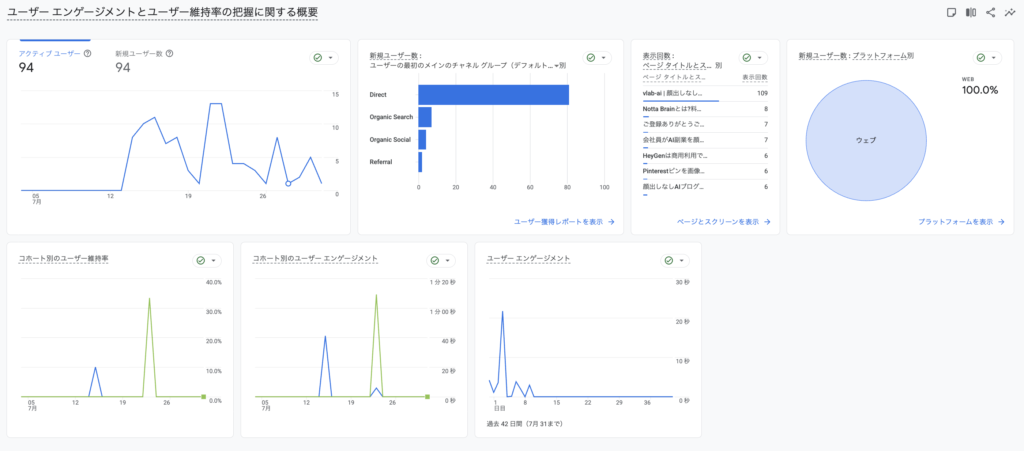
Task: Click the Organic Search bar
Action: (425, 117)
